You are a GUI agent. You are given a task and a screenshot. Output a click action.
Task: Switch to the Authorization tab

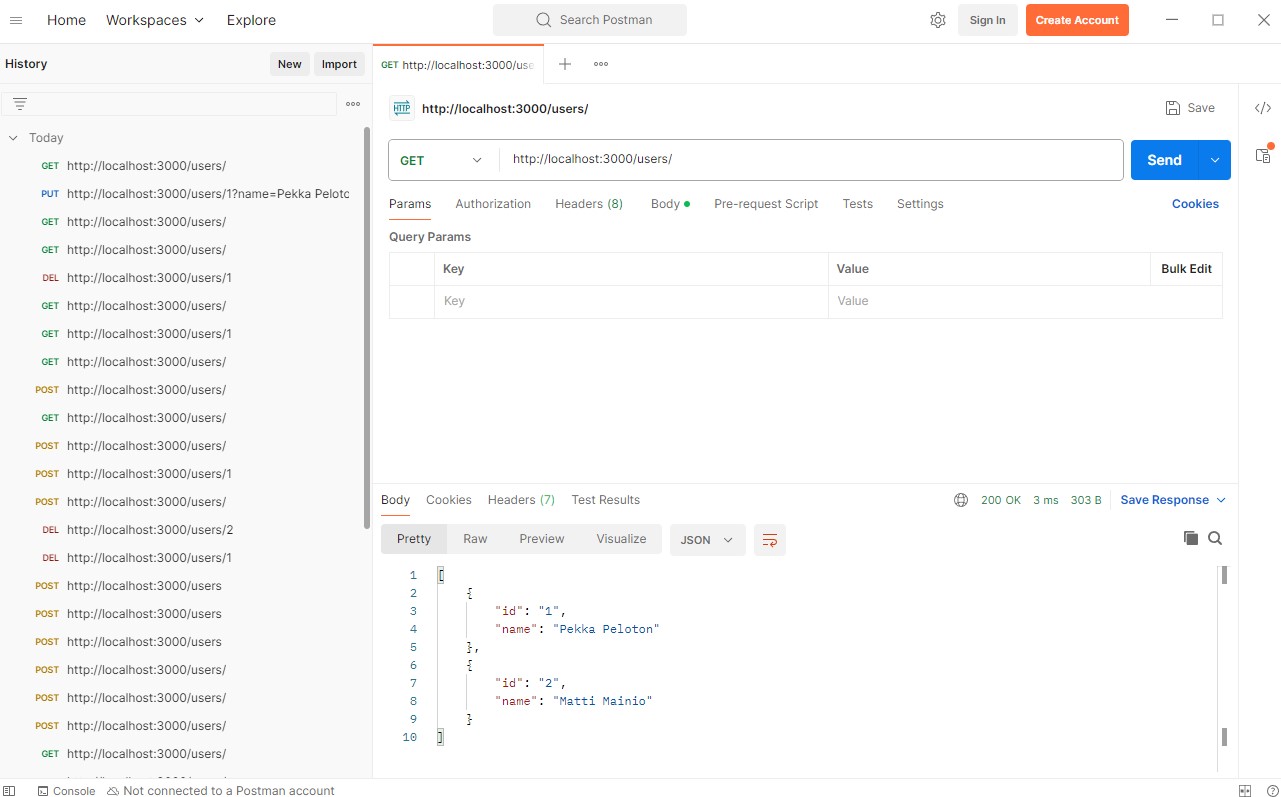click(493, 204)
